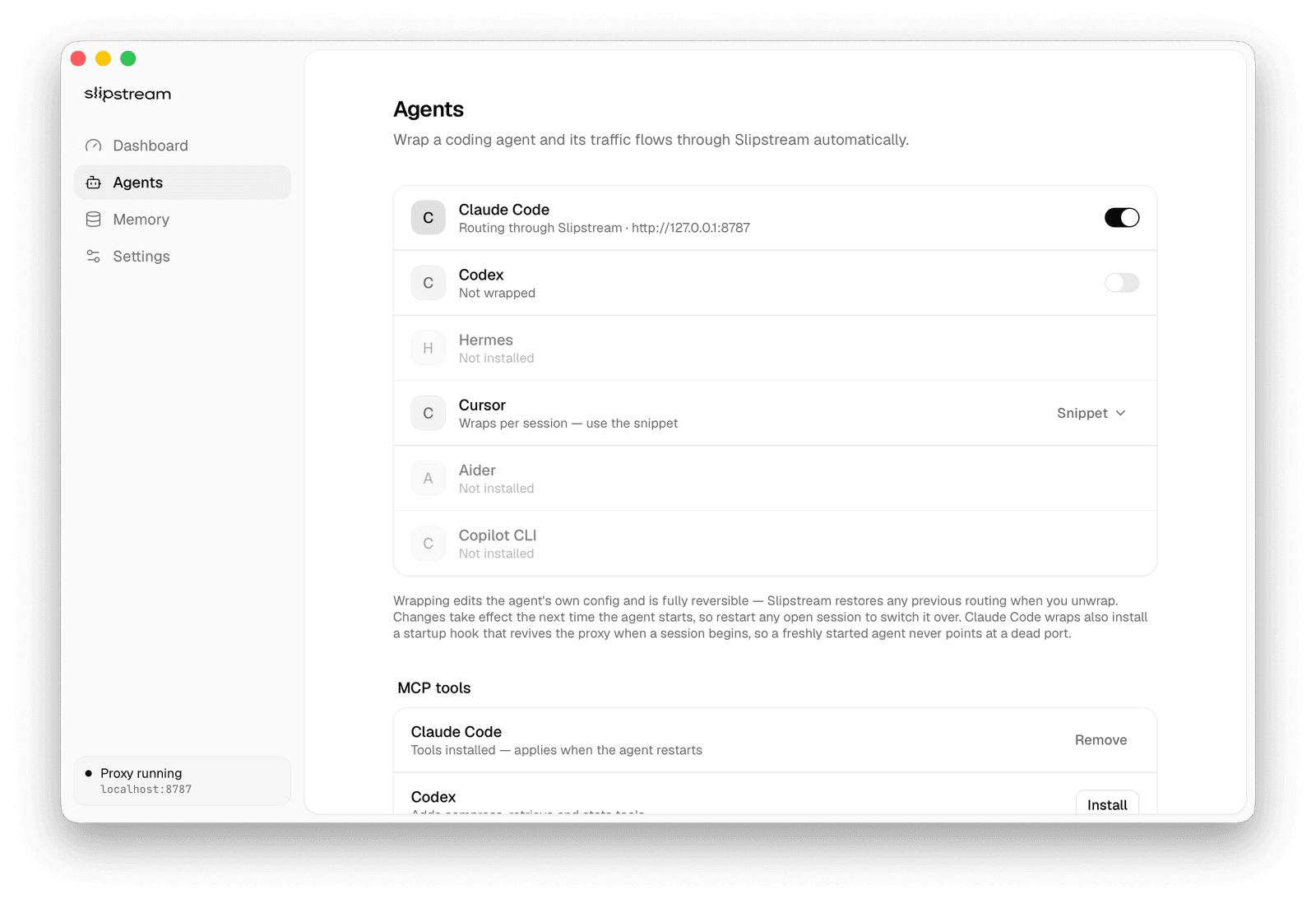
Task: Click the Cursor agent avatar icon
Action: 428,413
